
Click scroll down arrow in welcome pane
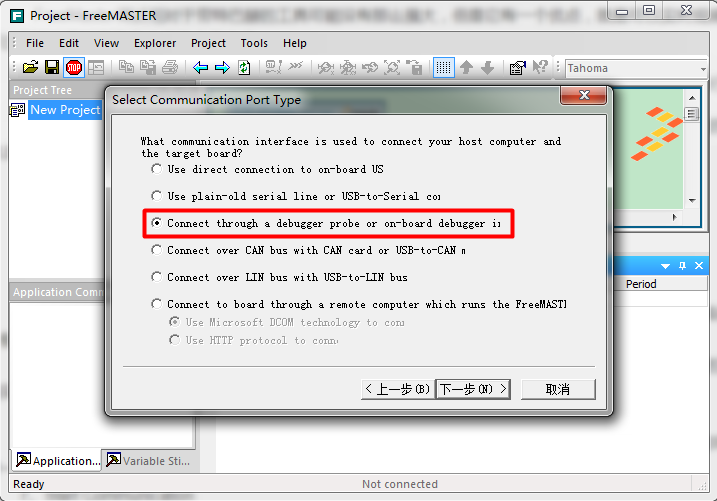[x=692, y=200]
